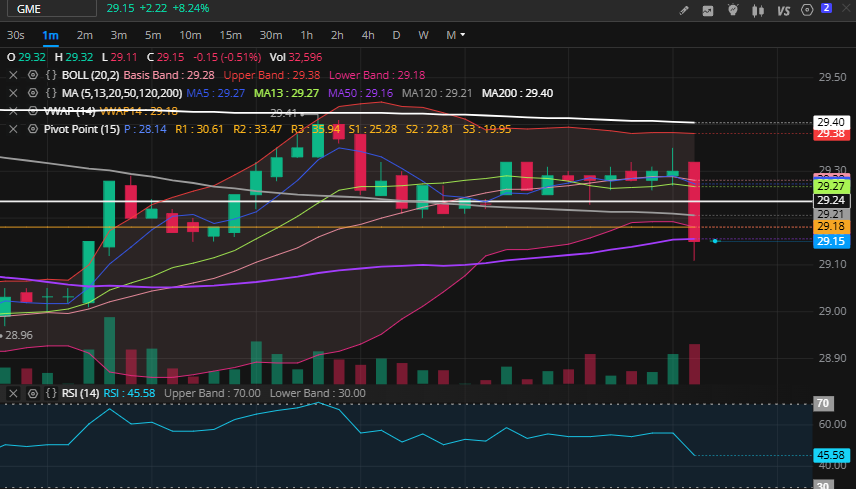The width and height of the screenshot is (856, 489).
Task: Select the 10m timeframe
Action: point(191,35)
